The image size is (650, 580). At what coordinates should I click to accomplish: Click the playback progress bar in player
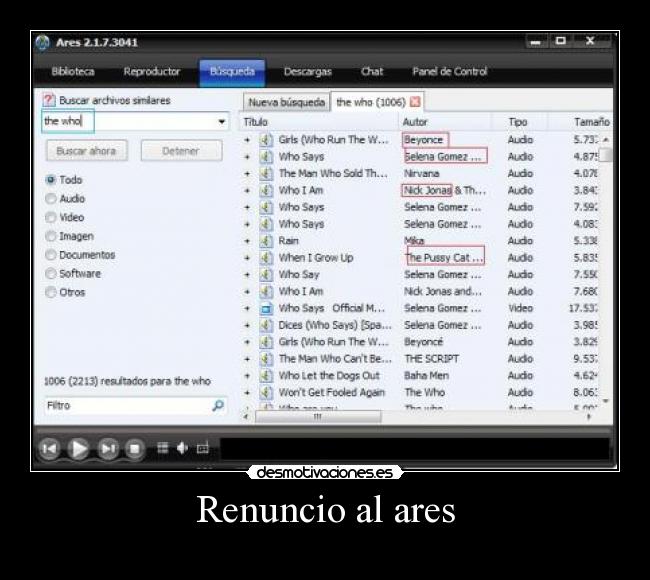[323, 431]
